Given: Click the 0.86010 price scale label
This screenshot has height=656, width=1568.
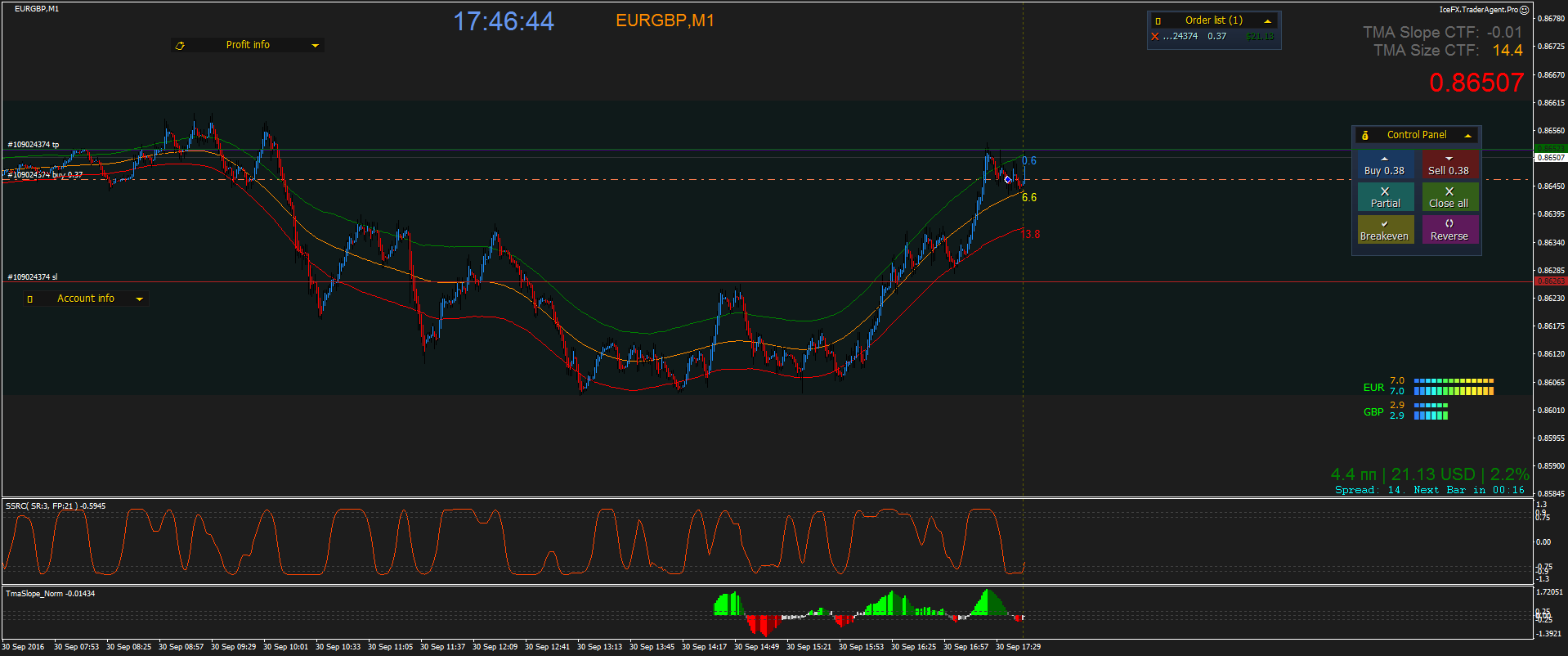Looking at the screenshot, I should point(1551,411).
